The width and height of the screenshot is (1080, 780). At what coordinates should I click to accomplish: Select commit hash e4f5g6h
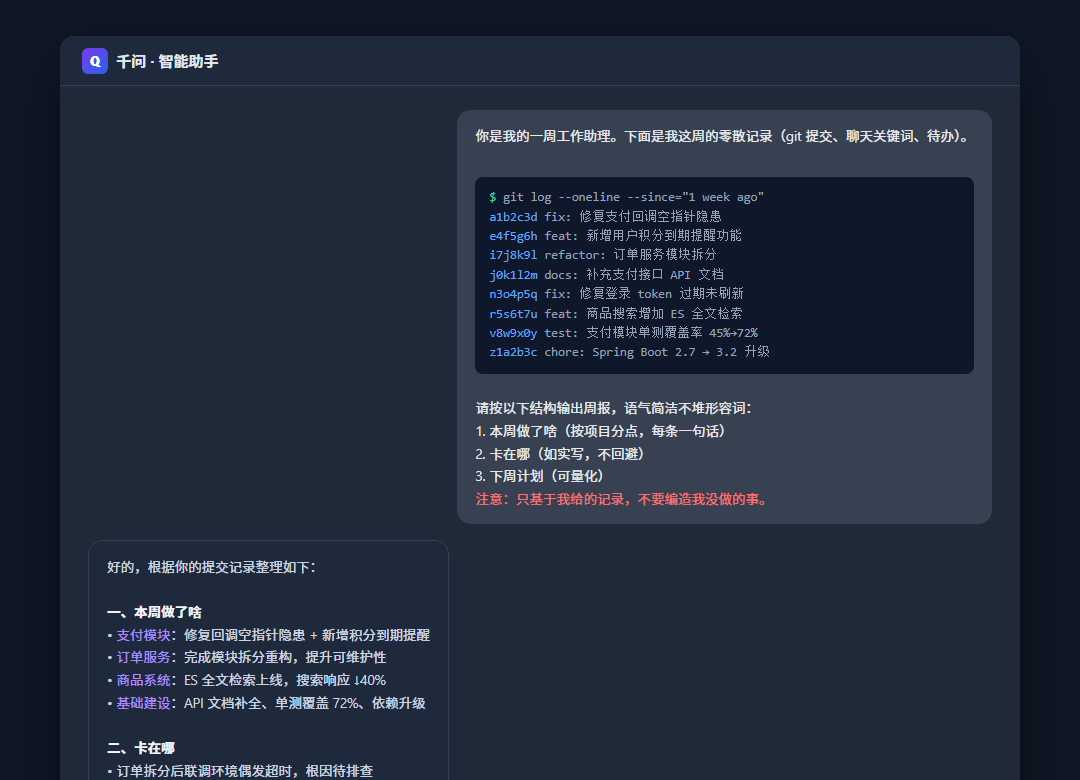pyautogui.click(x=513, y=236)
